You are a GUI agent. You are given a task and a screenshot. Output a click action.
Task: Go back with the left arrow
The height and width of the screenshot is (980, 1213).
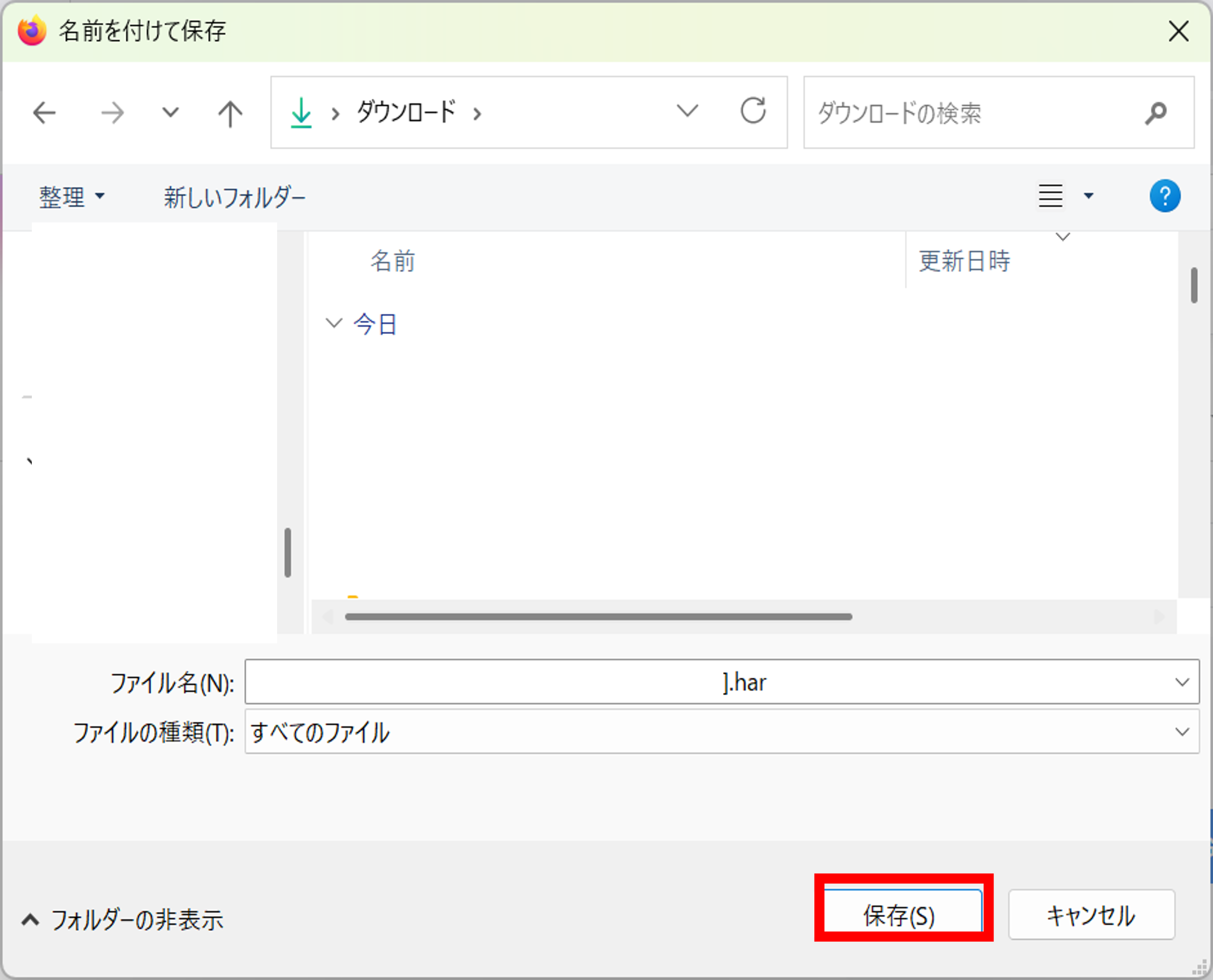click(x=44, y=113)
